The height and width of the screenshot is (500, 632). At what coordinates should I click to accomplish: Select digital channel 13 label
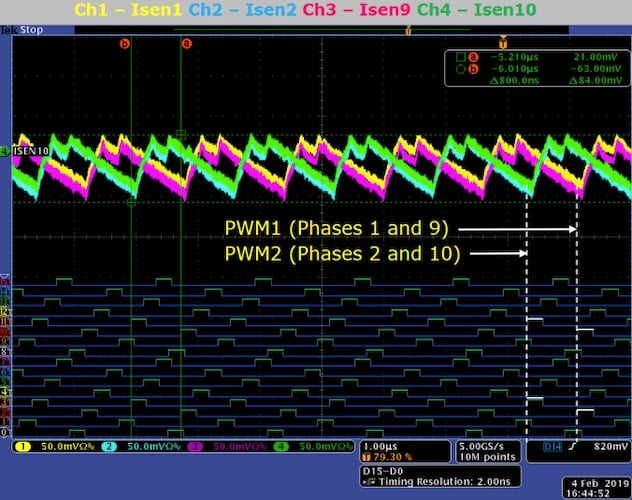coord(5,301)
